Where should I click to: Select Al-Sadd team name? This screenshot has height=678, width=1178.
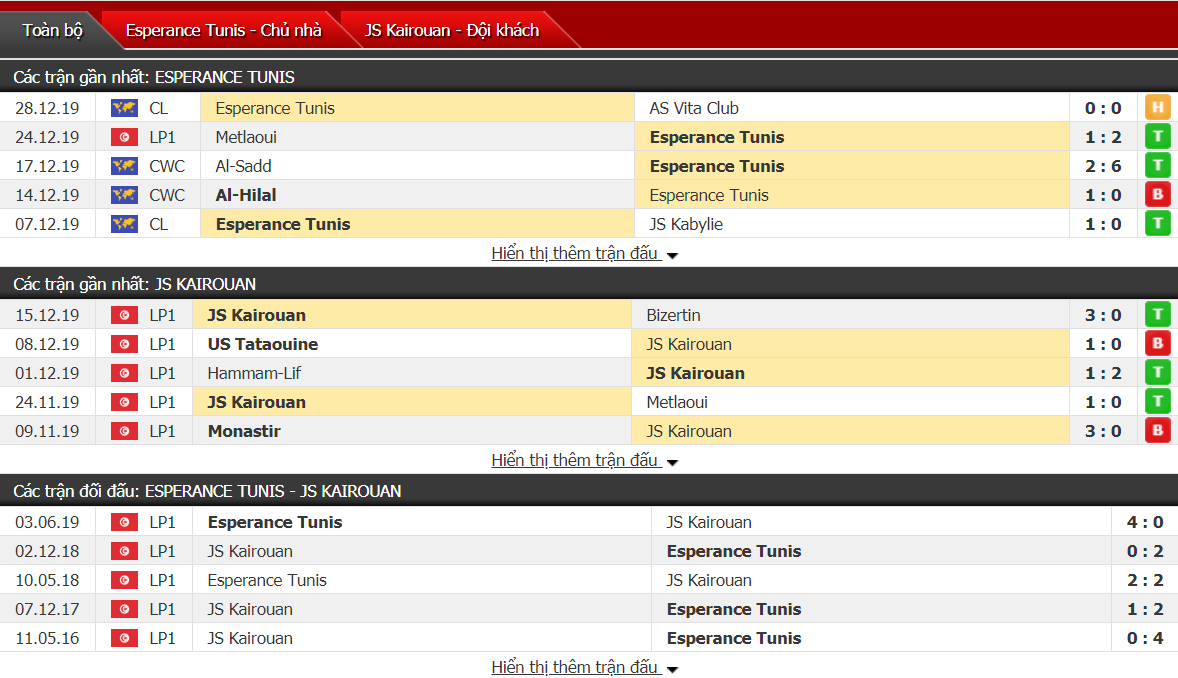click(243, 166)
